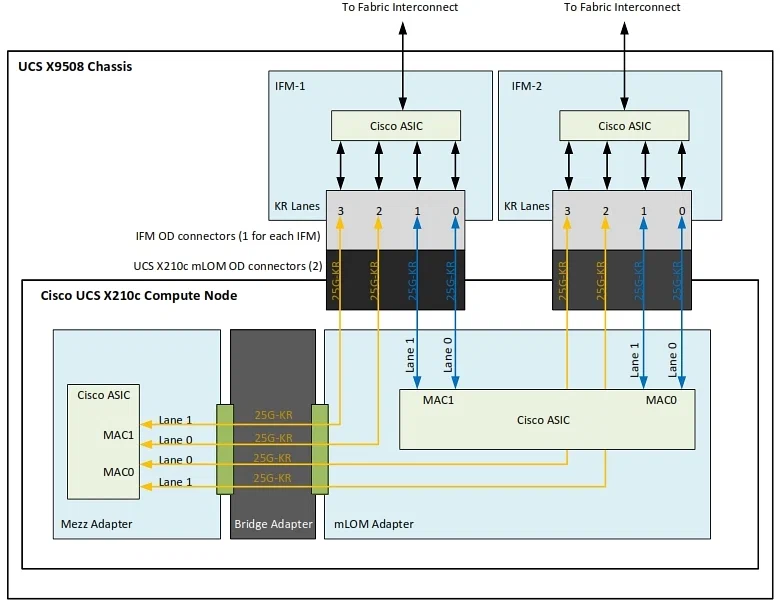Screen dimensions: 781x605
Task: Click topmost "Lane 1" label beside Mezz ASIC
Action: pos(175,420)
